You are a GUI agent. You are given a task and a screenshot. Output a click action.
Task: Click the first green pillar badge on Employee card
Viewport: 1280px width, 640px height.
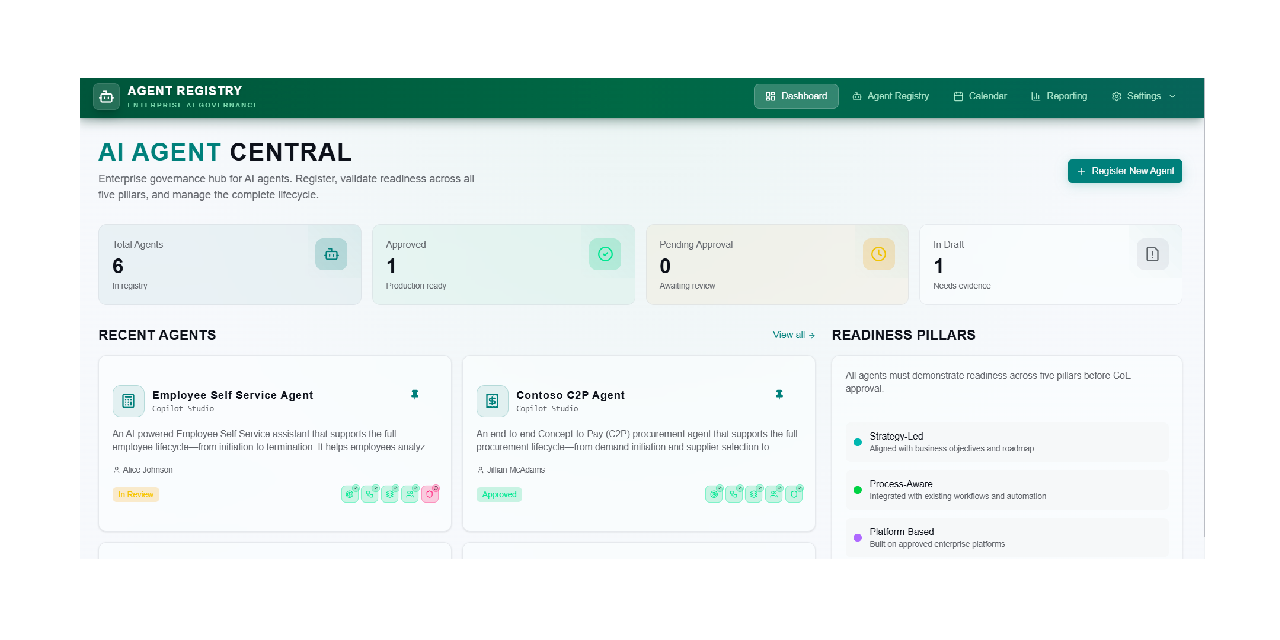coord(350,494)
